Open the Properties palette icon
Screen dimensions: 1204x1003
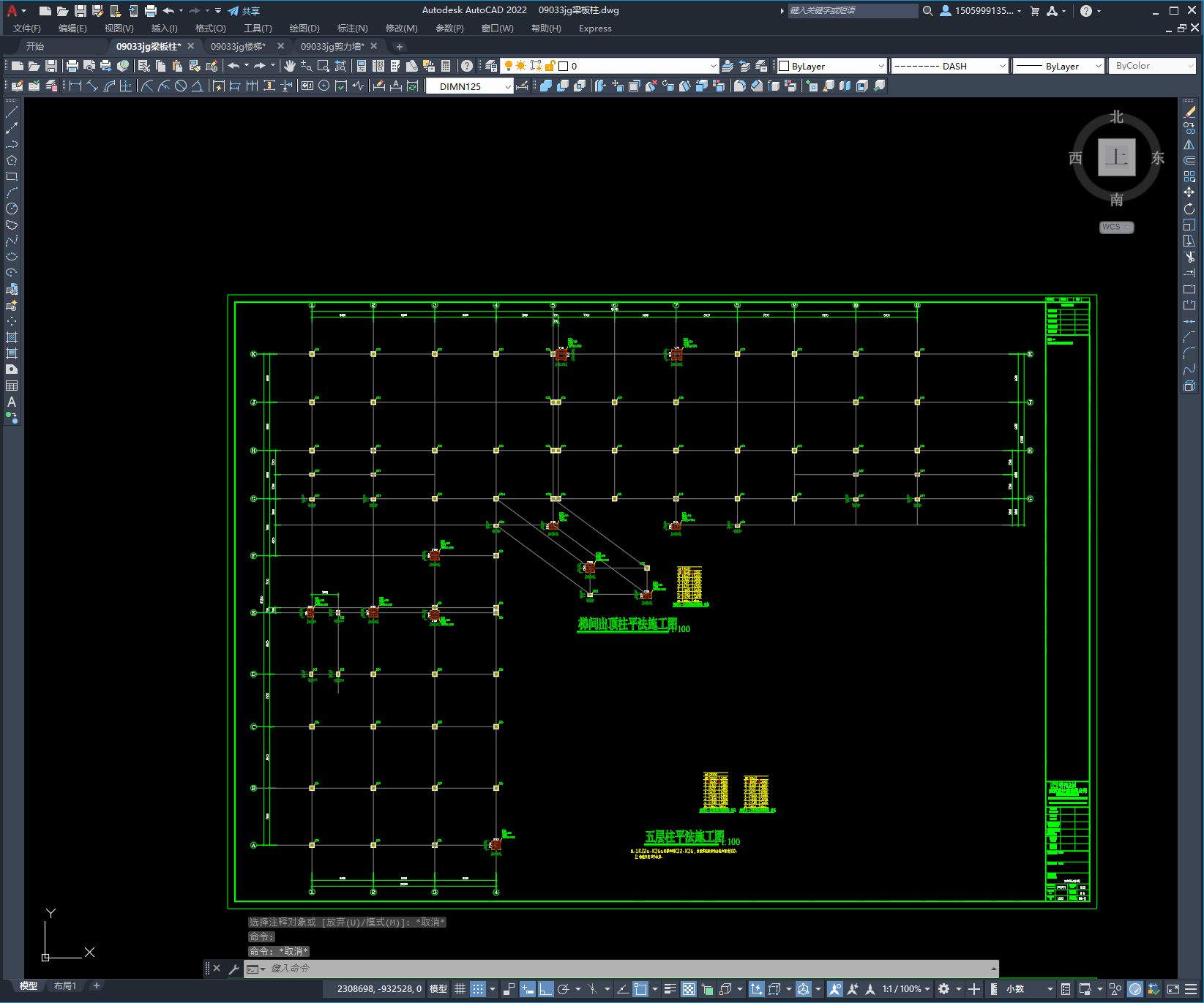tap(362, 66)
